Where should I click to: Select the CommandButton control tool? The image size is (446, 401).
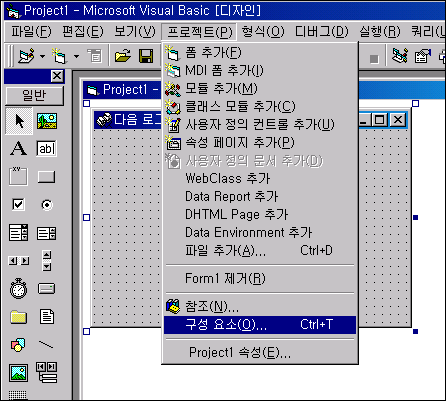[x=46, y=177]
